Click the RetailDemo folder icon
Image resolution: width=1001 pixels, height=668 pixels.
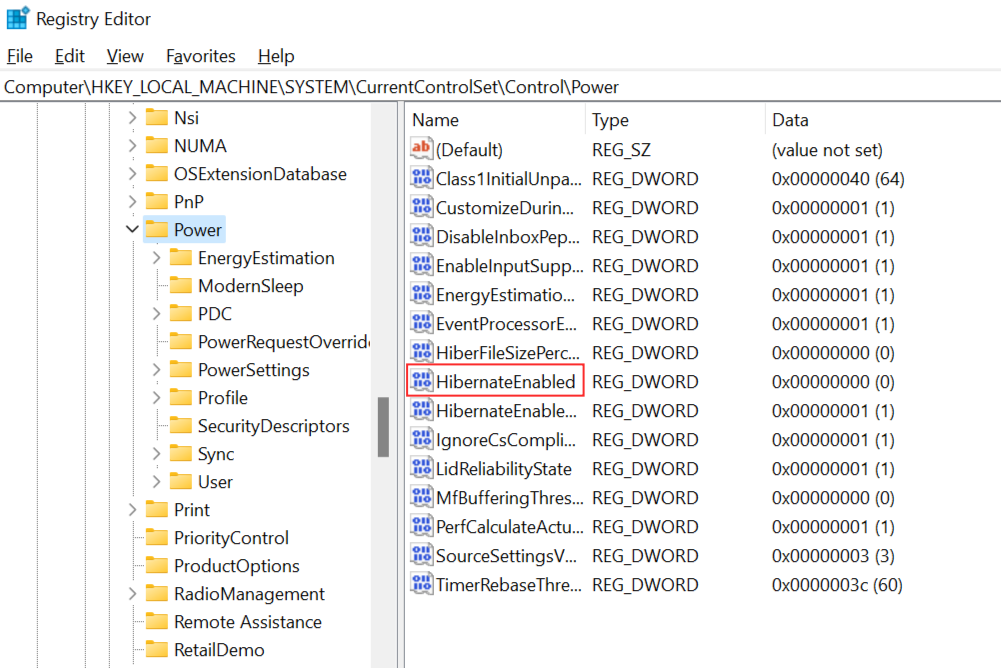point(156,650)
